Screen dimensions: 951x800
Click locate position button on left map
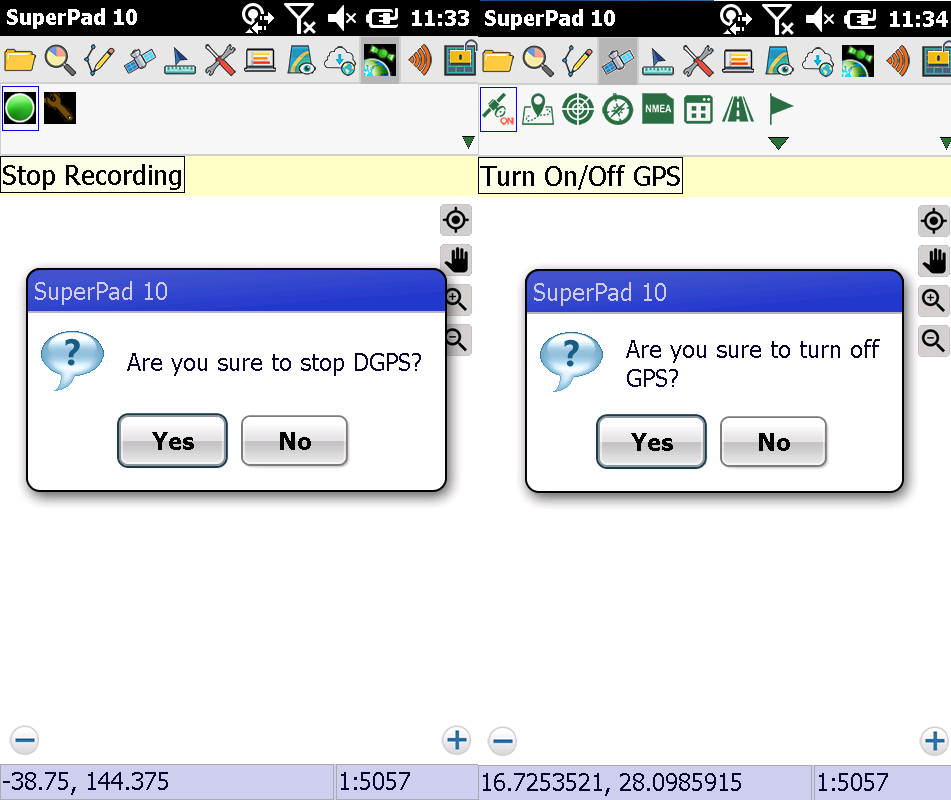(455, 220)
